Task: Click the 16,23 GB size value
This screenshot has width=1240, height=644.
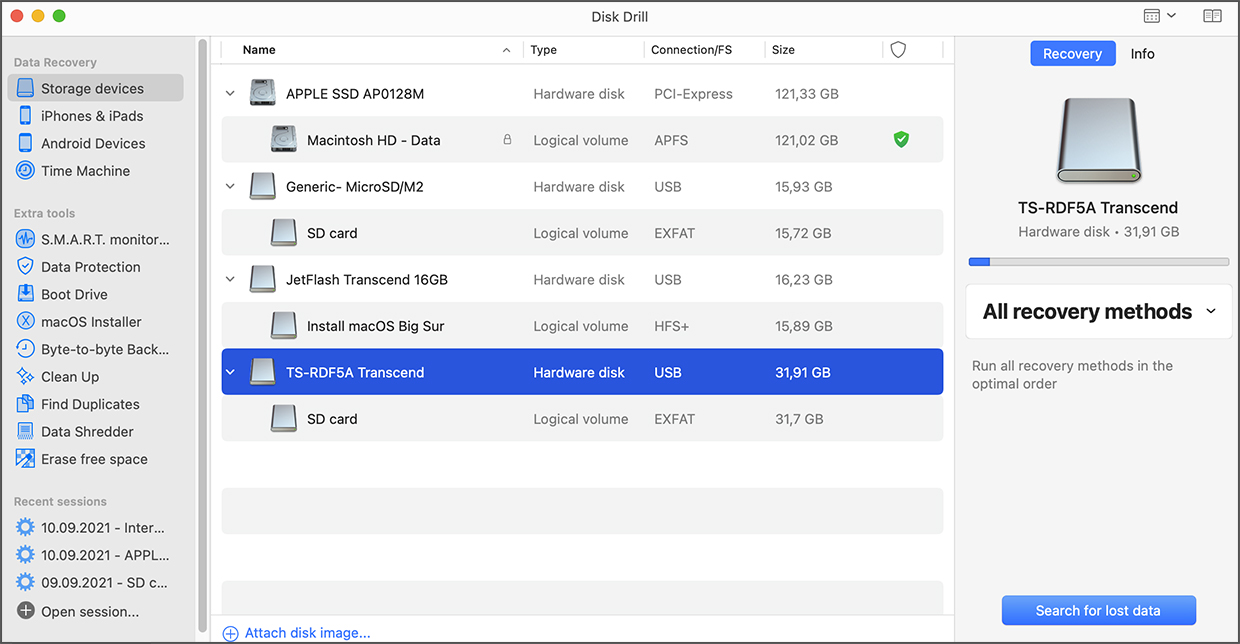Action: pos(803,280)
